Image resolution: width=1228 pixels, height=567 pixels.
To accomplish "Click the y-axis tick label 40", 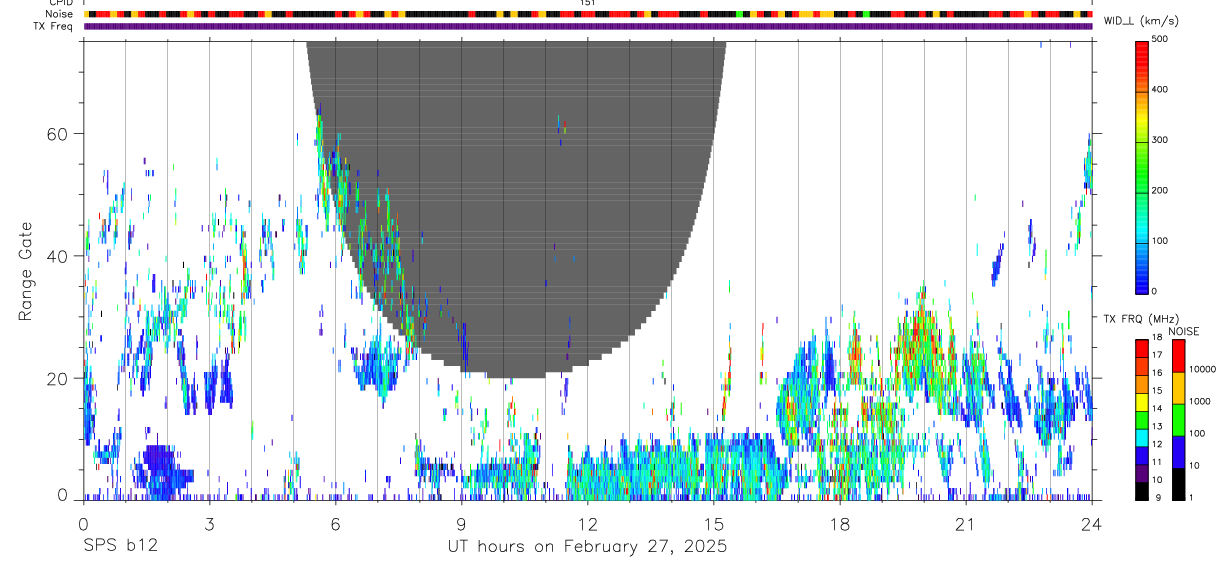I will pos(60,256).
